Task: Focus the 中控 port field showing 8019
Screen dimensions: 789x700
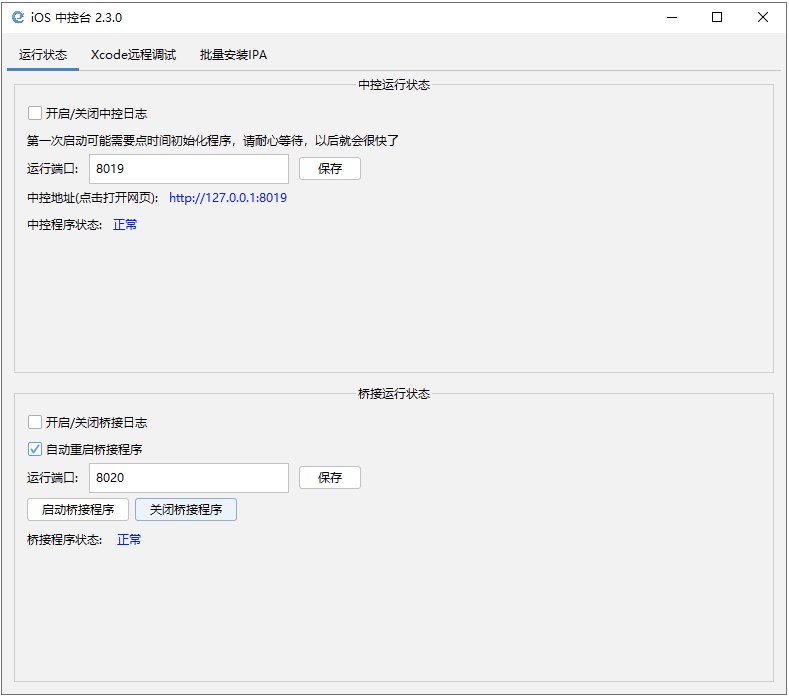Action: click(x=189, y=169)
